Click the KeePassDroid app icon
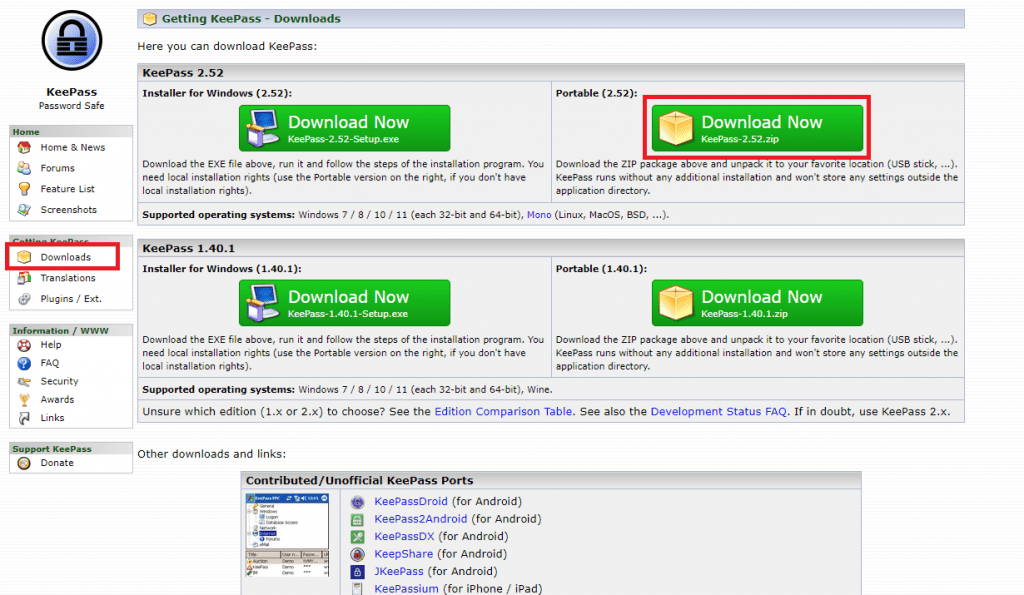 tap(358, 502)
